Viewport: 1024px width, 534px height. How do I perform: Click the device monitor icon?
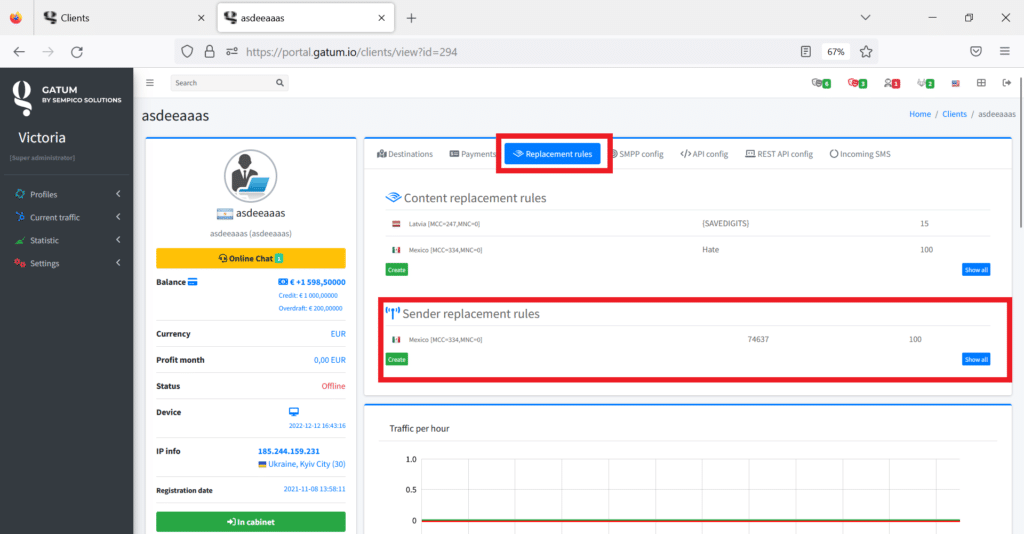tap(294, 412)
